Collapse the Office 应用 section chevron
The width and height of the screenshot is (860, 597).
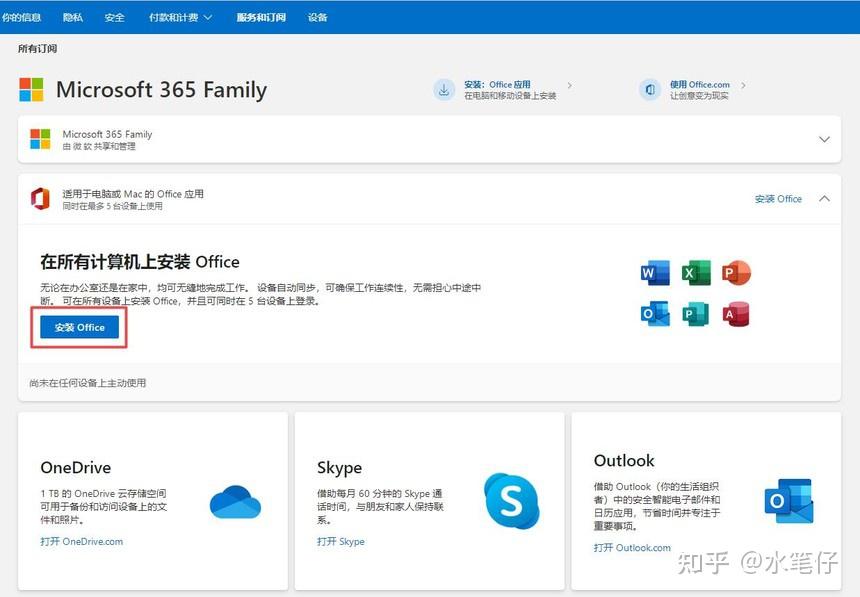click(825, 198)
